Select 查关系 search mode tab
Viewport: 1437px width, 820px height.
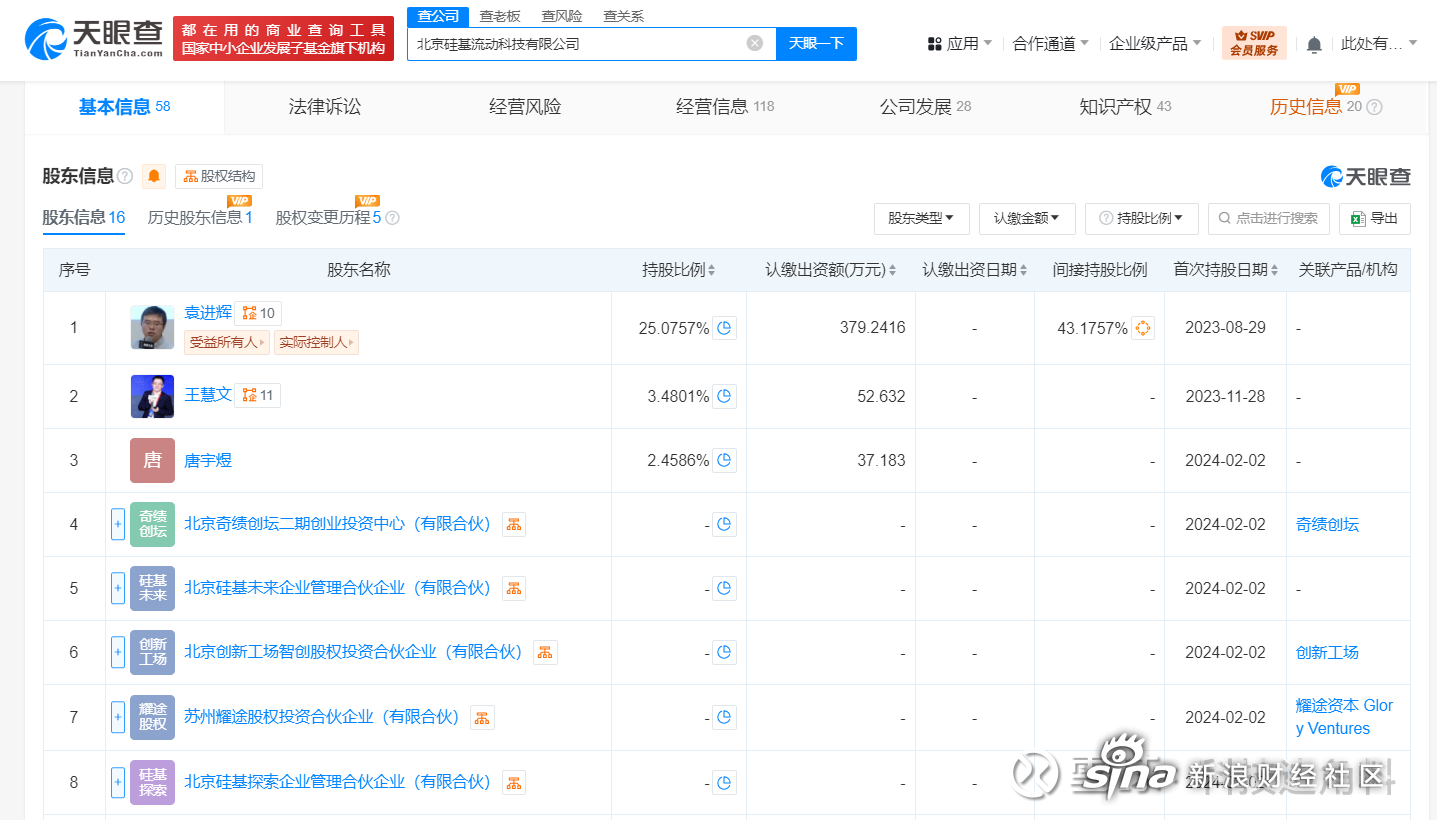pyautogui.click(x=624, y=16)
